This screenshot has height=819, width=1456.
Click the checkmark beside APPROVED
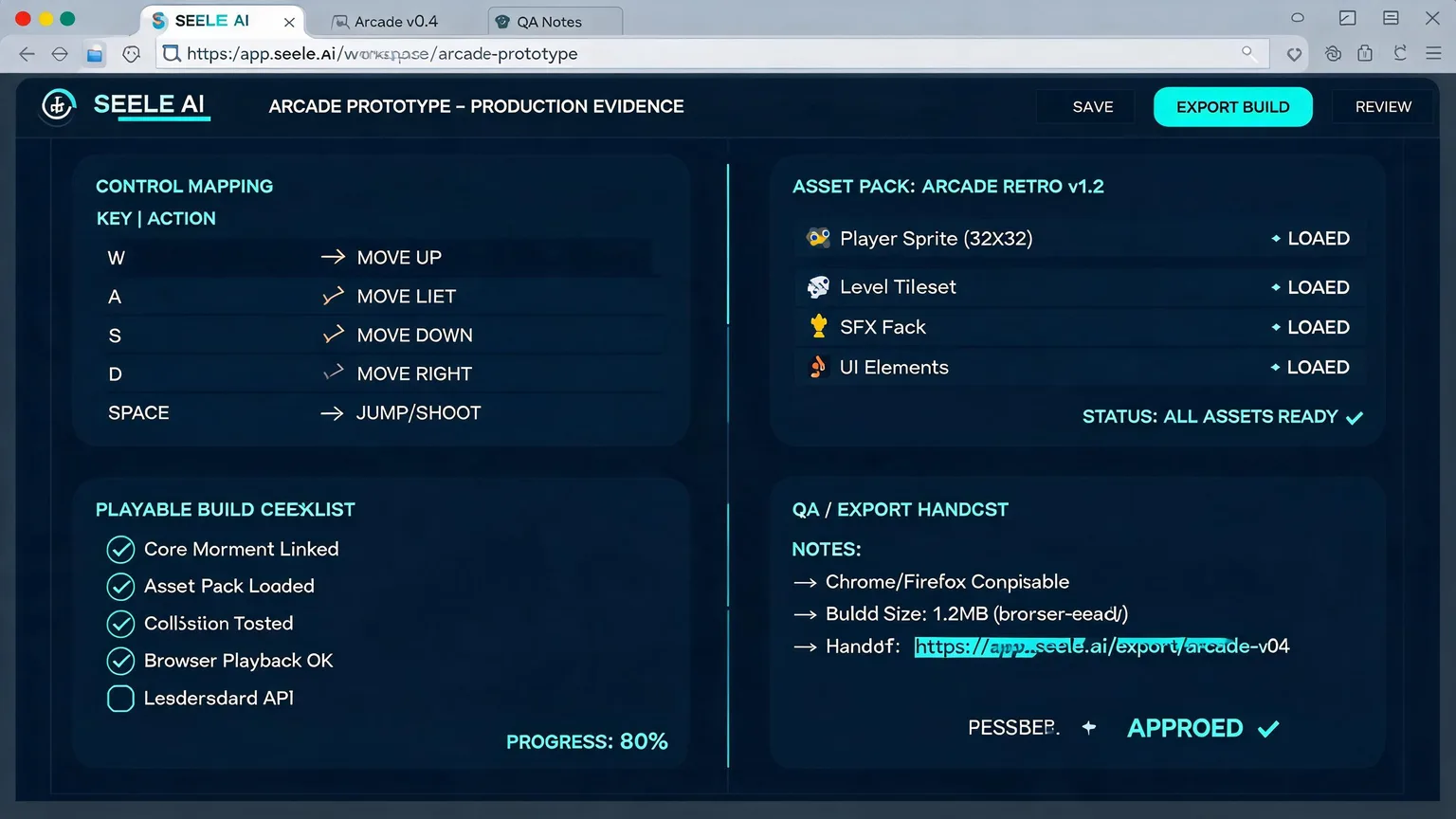(x=1268, y=729)
